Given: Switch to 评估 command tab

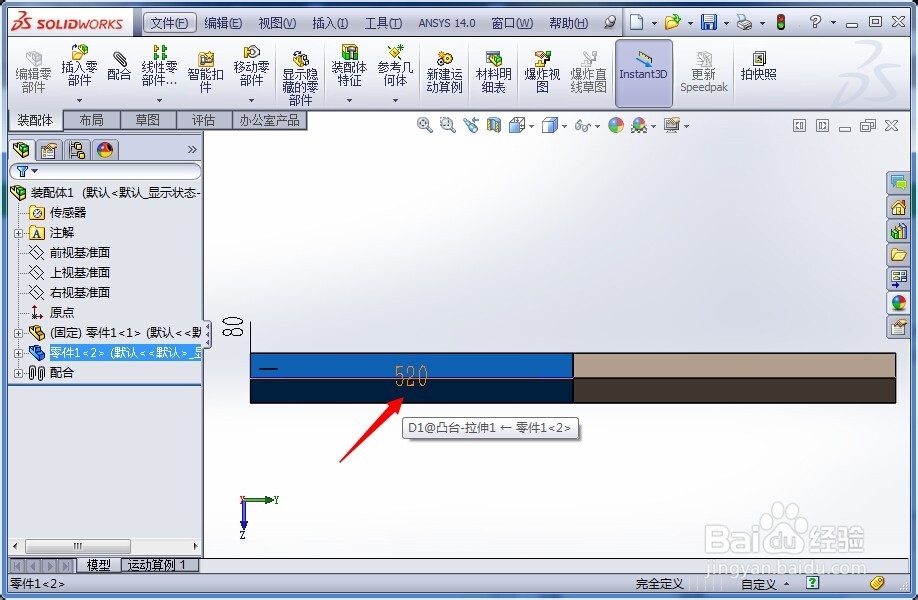Looking at the screenshot, I should point(204,120).
